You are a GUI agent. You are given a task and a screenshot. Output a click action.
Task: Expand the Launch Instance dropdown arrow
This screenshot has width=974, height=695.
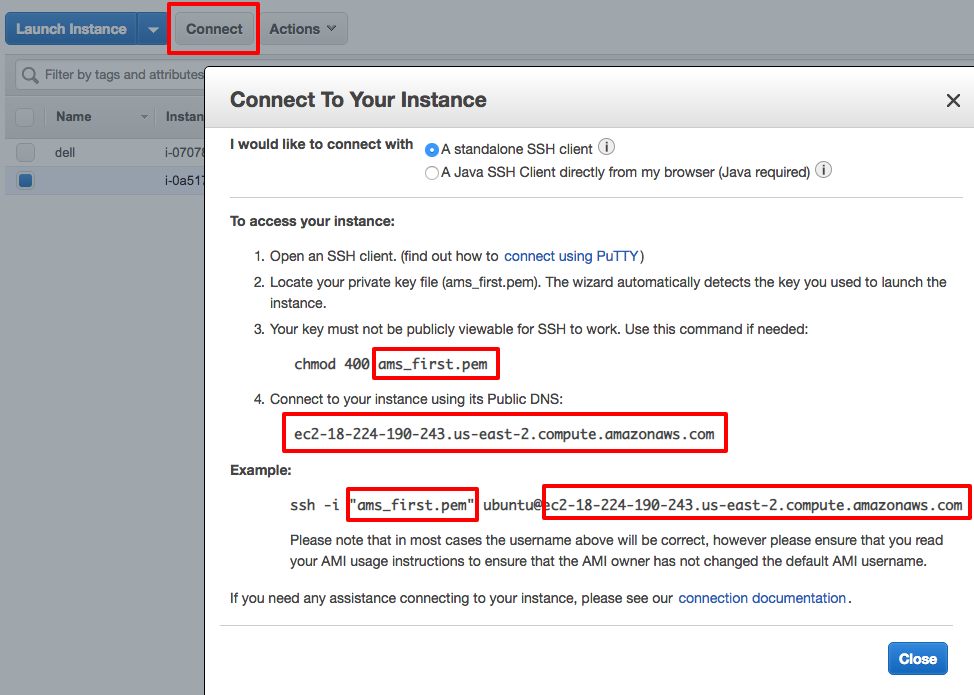pyautogui.click(x=152, y=29)
